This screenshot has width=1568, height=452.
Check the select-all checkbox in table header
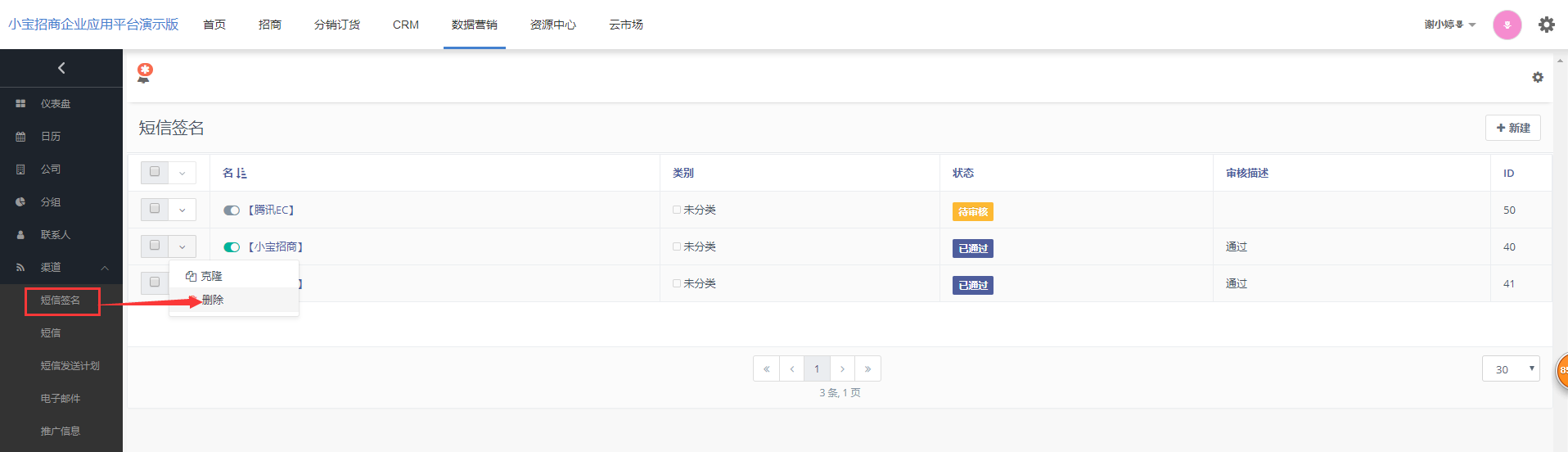(x=155, y=172)
